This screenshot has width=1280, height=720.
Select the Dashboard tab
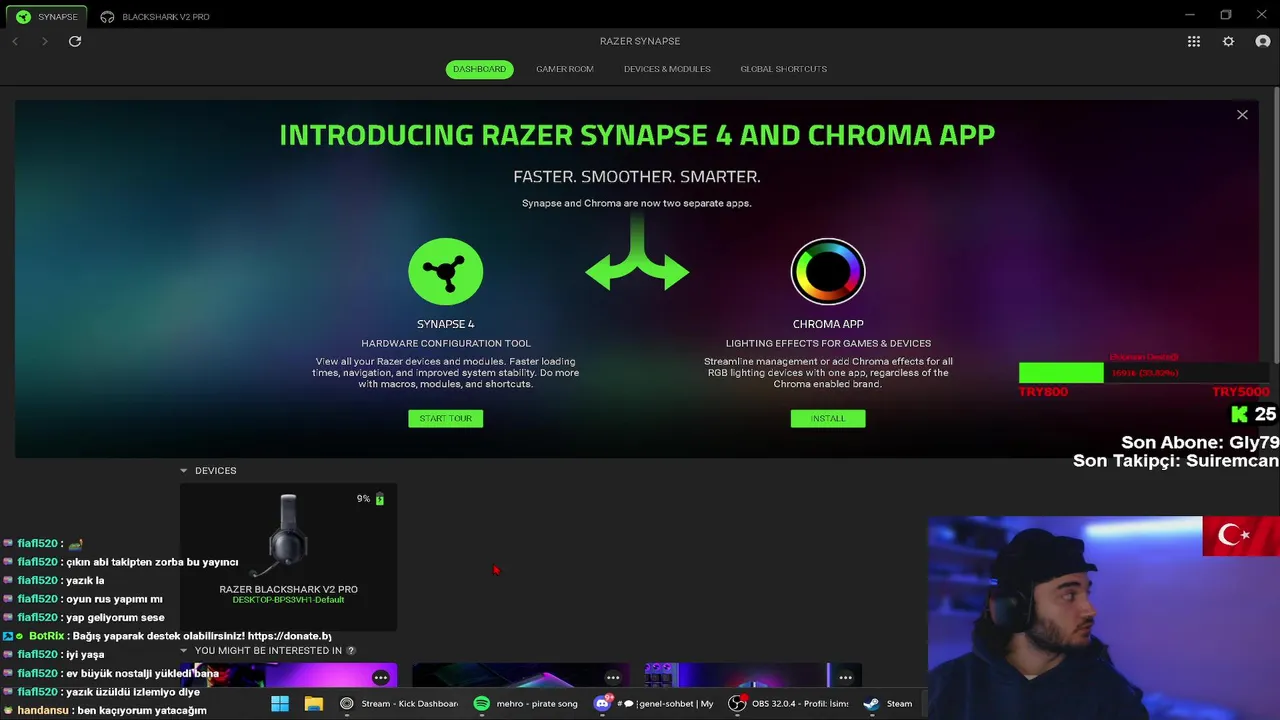pyautogui.click(x=479, y=69)
